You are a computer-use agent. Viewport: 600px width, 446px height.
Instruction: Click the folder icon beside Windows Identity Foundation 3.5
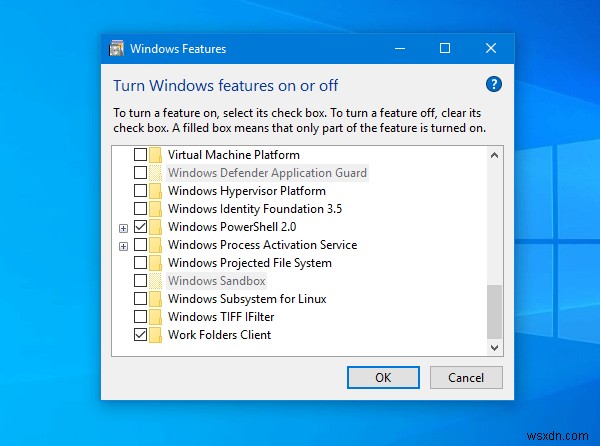155,209
